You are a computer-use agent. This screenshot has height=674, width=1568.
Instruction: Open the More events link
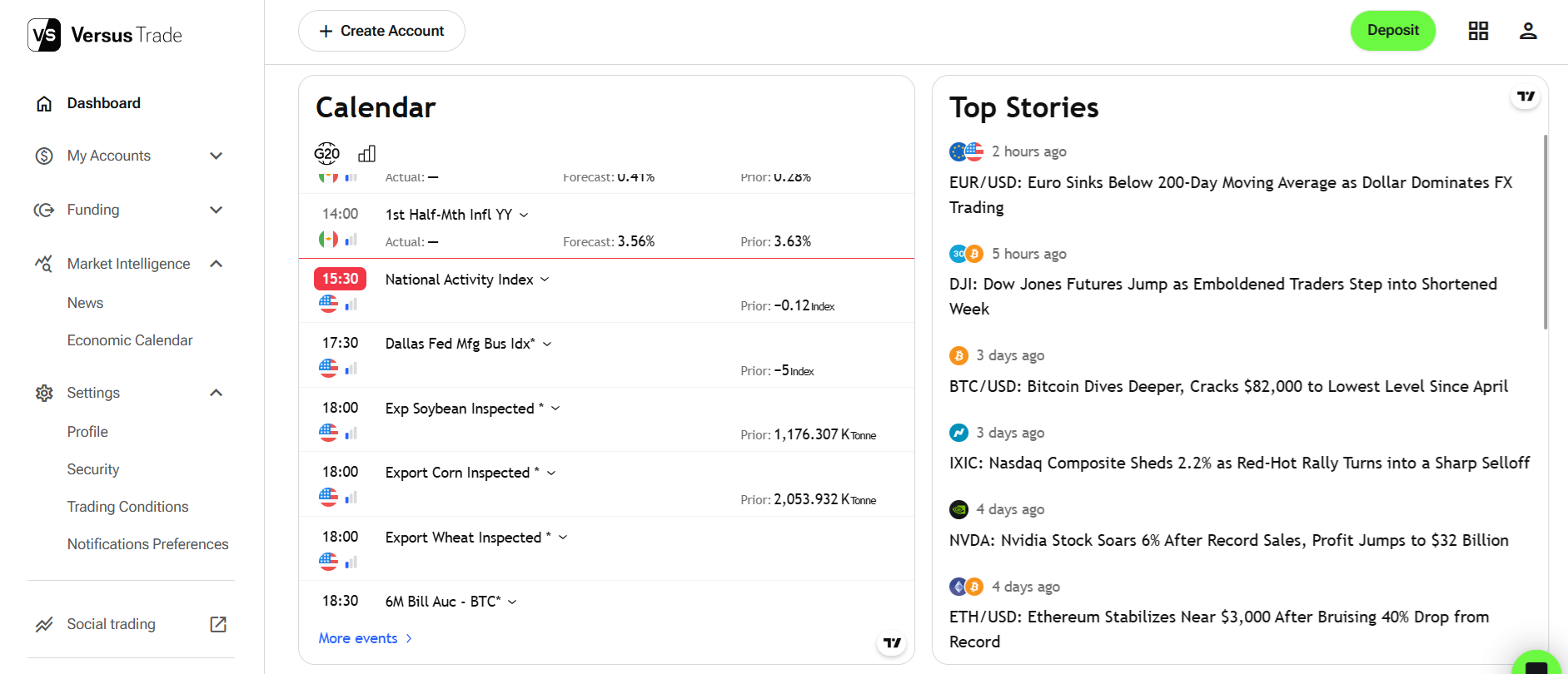(x=366, y=638)
